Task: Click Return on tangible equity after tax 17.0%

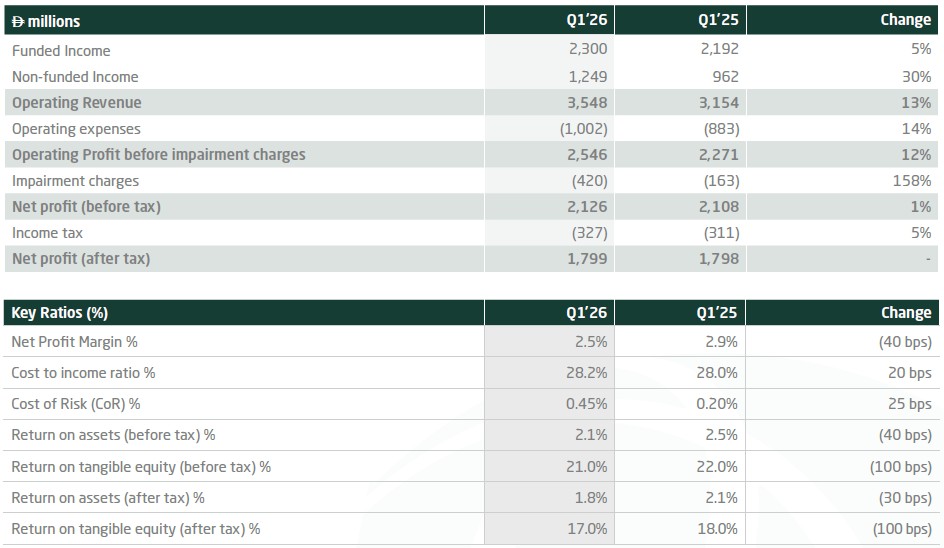Action: 586,529
